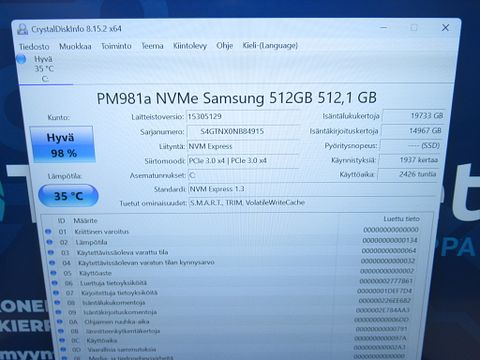This screenshot has width=480, height=360.
Task: Open the Teema menu
Action: pyautogui.click(x=152, y=46)
